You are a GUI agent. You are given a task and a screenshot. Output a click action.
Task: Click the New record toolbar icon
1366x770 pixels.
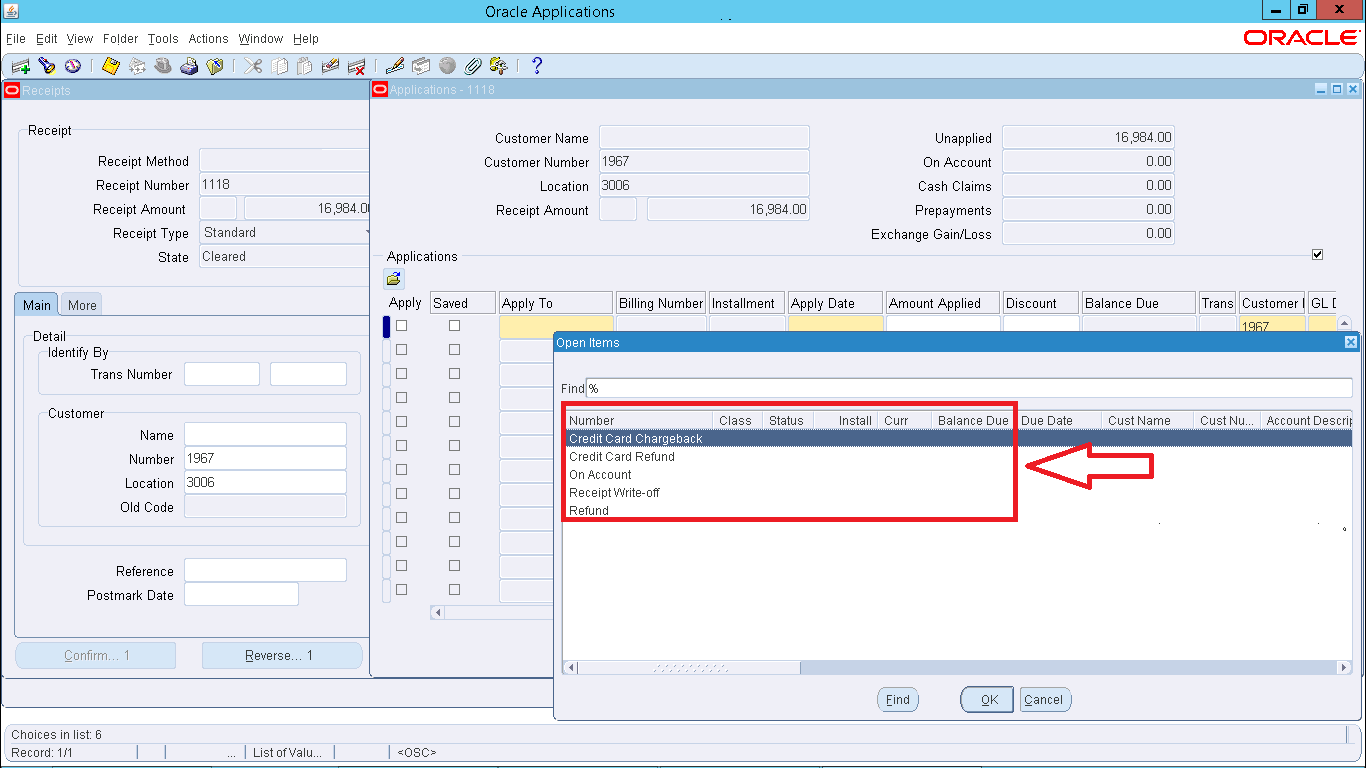(20, 66)
